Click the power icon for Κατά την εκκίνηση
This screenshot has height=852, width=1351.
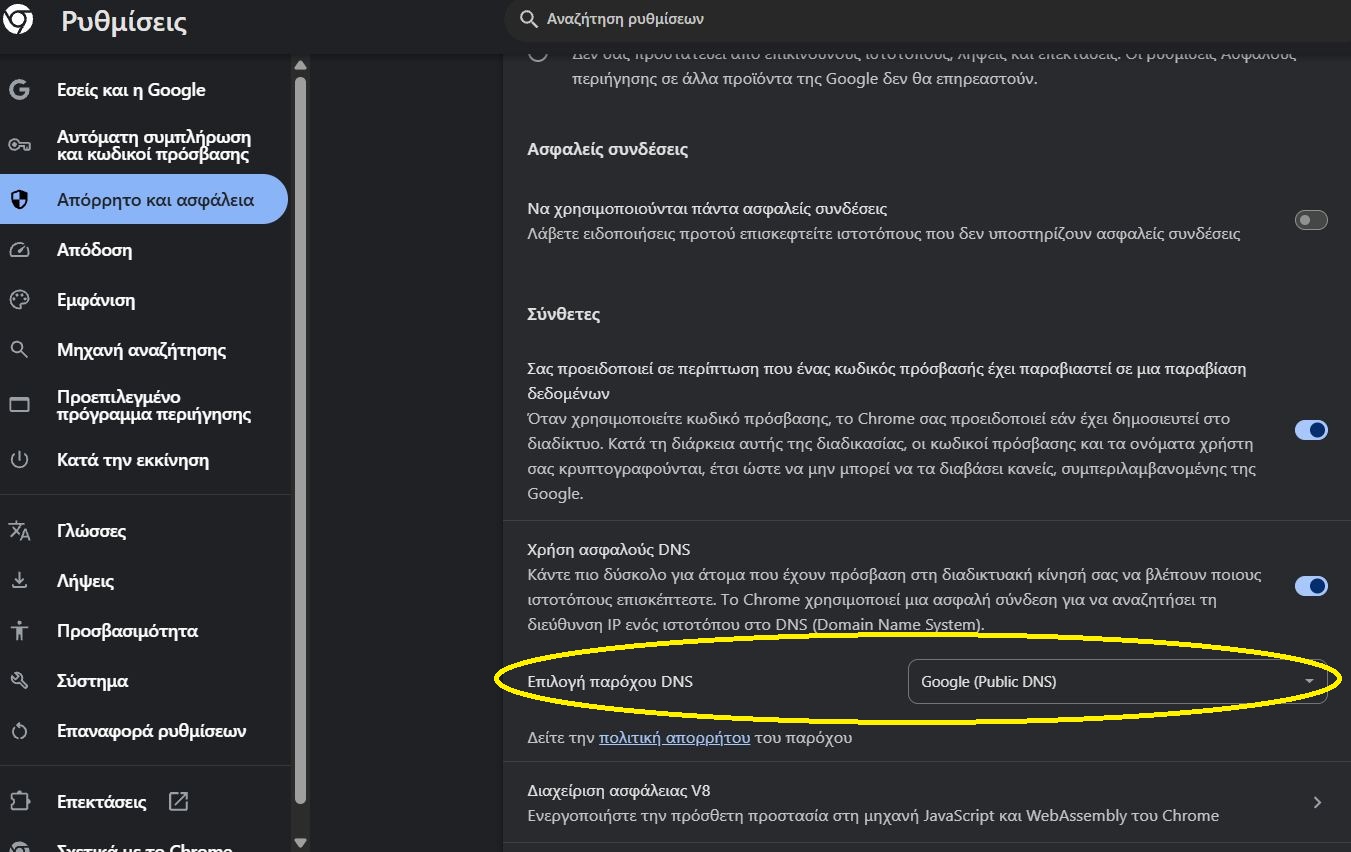[19, 460]
